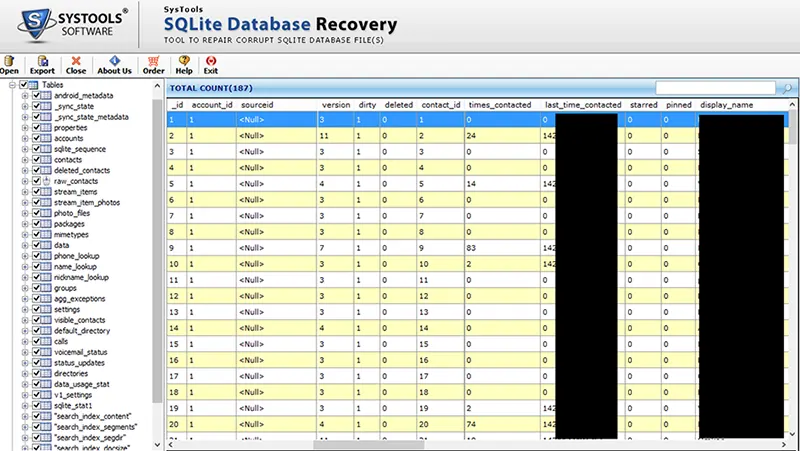800x451 pixels.
Task: Toggle the phone_lookup checkbox
Action: (x=36, y=256)
